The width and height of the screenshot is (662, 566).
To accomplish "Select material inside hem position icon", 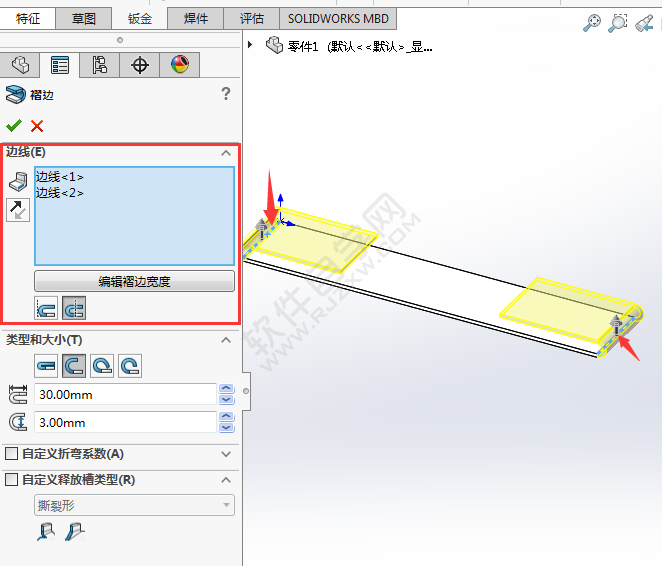I will point(46,308).
